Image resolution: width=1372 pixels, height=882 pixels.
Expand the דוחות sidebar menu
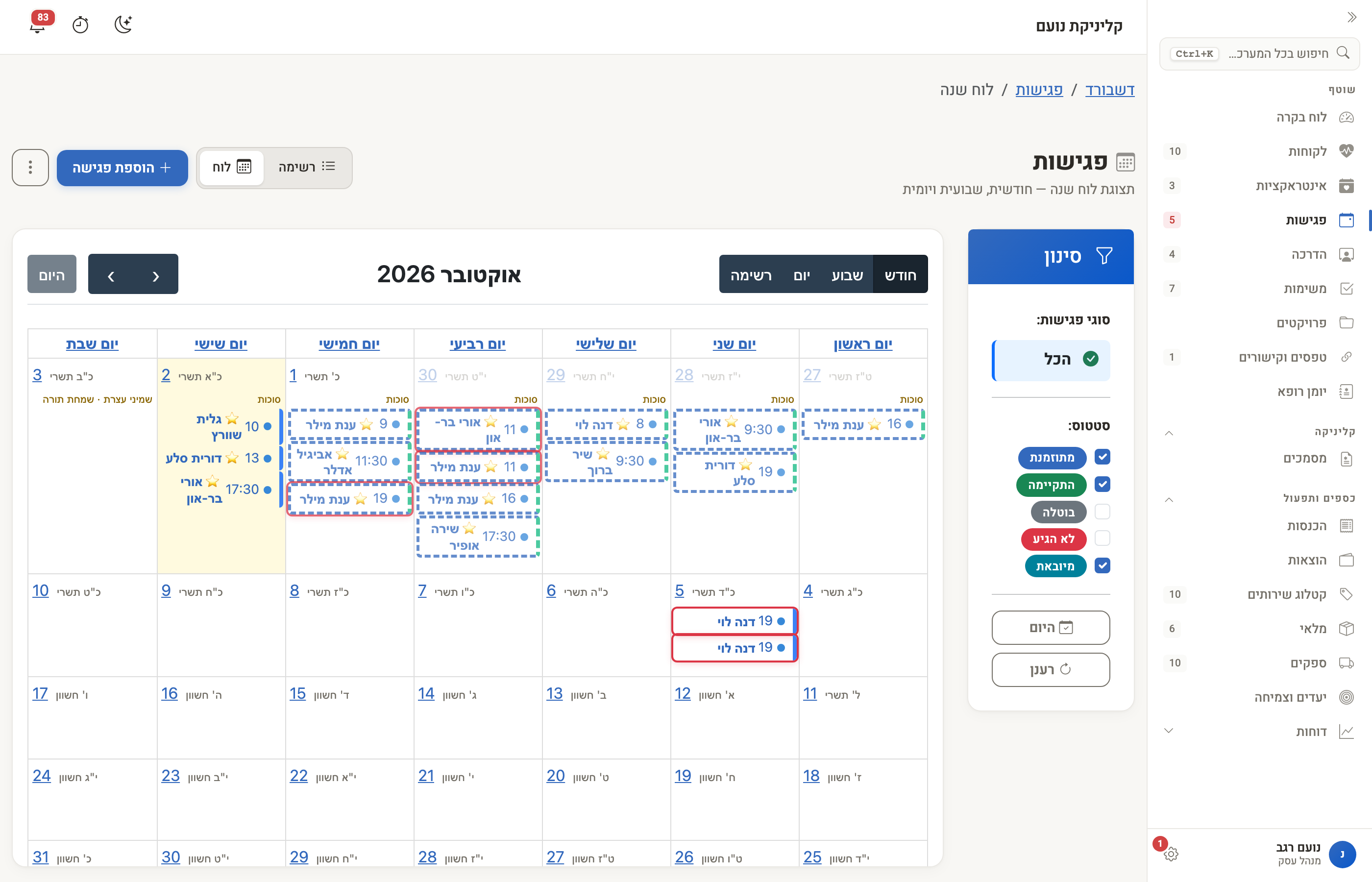click(1169, 731)
